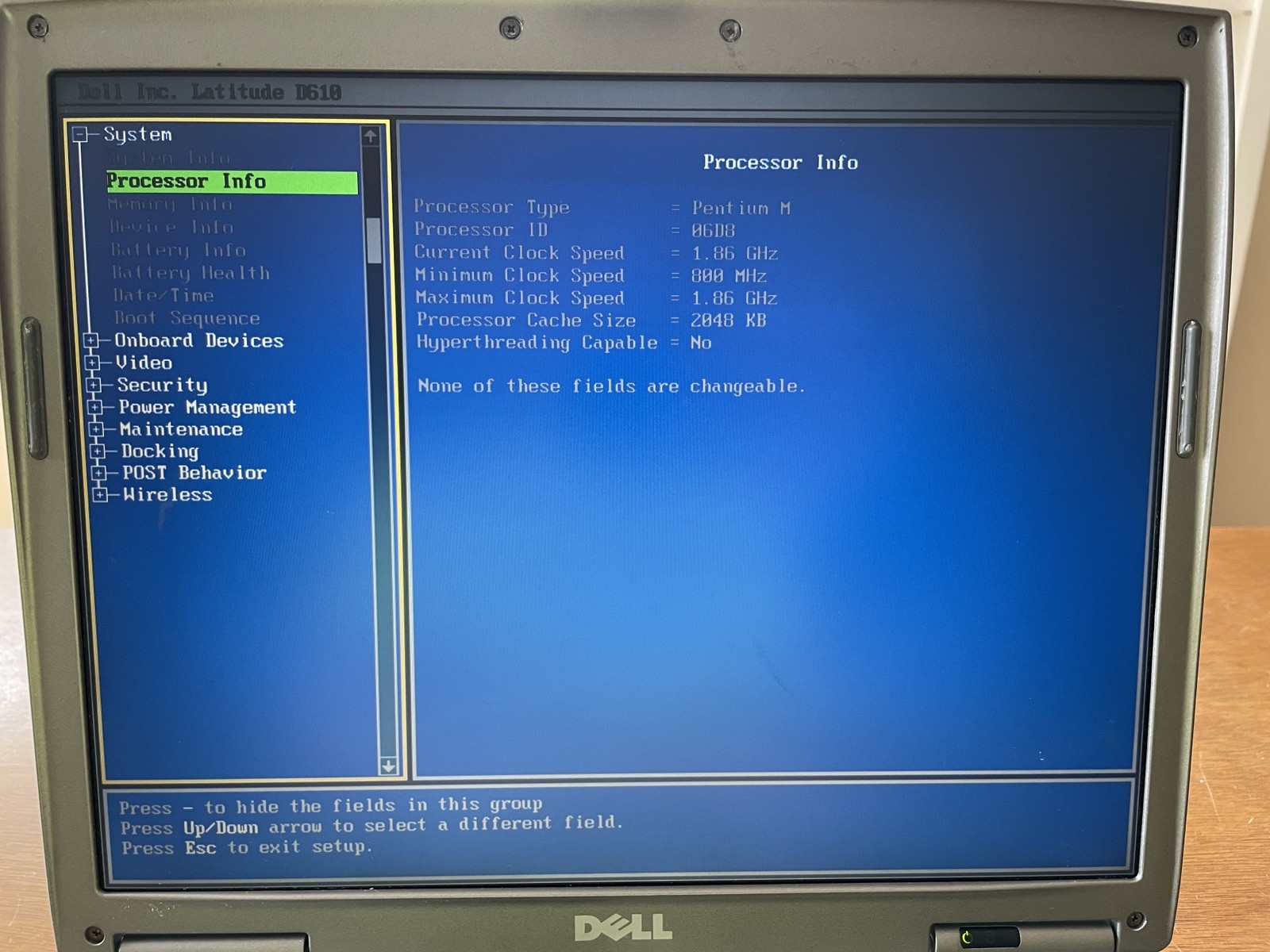Image resolution: width=1270 pixels, height=952 pixels.
Task: Select the System tree label
Action: point(137,134)
